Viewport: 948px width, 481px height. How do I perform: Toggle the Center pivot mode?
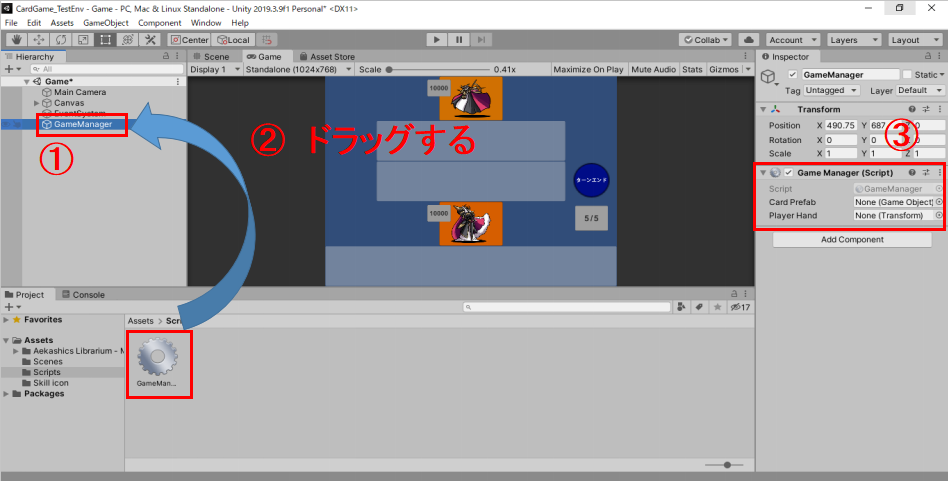tap(189, 40)
